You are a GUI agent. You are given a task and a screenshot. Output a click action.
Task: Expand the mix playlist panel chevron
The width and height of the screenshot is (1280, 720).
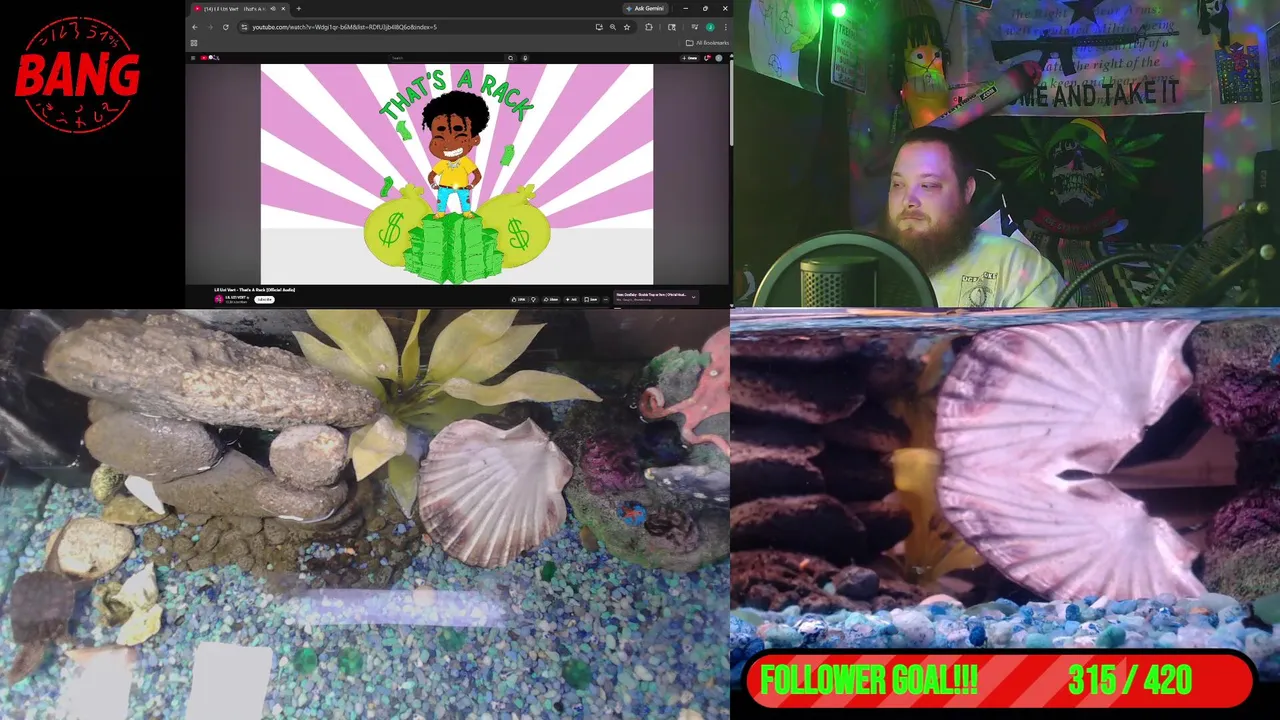coord(694,297)
